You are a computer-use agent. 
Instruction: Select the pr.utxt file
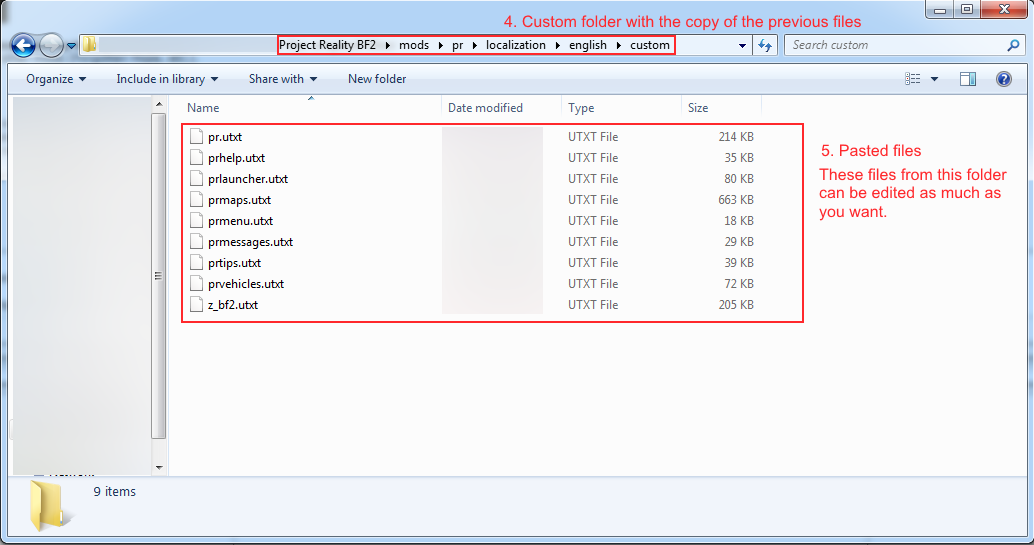point(225,137)
